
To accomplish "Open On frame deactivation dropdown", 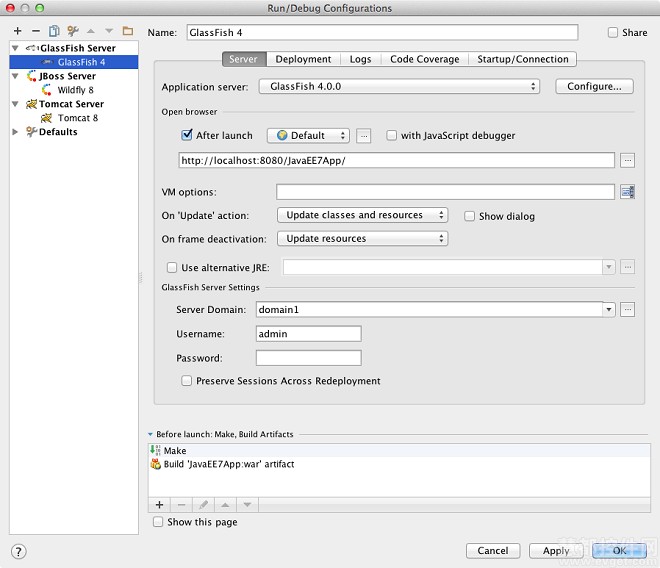I will pos(362,239).
